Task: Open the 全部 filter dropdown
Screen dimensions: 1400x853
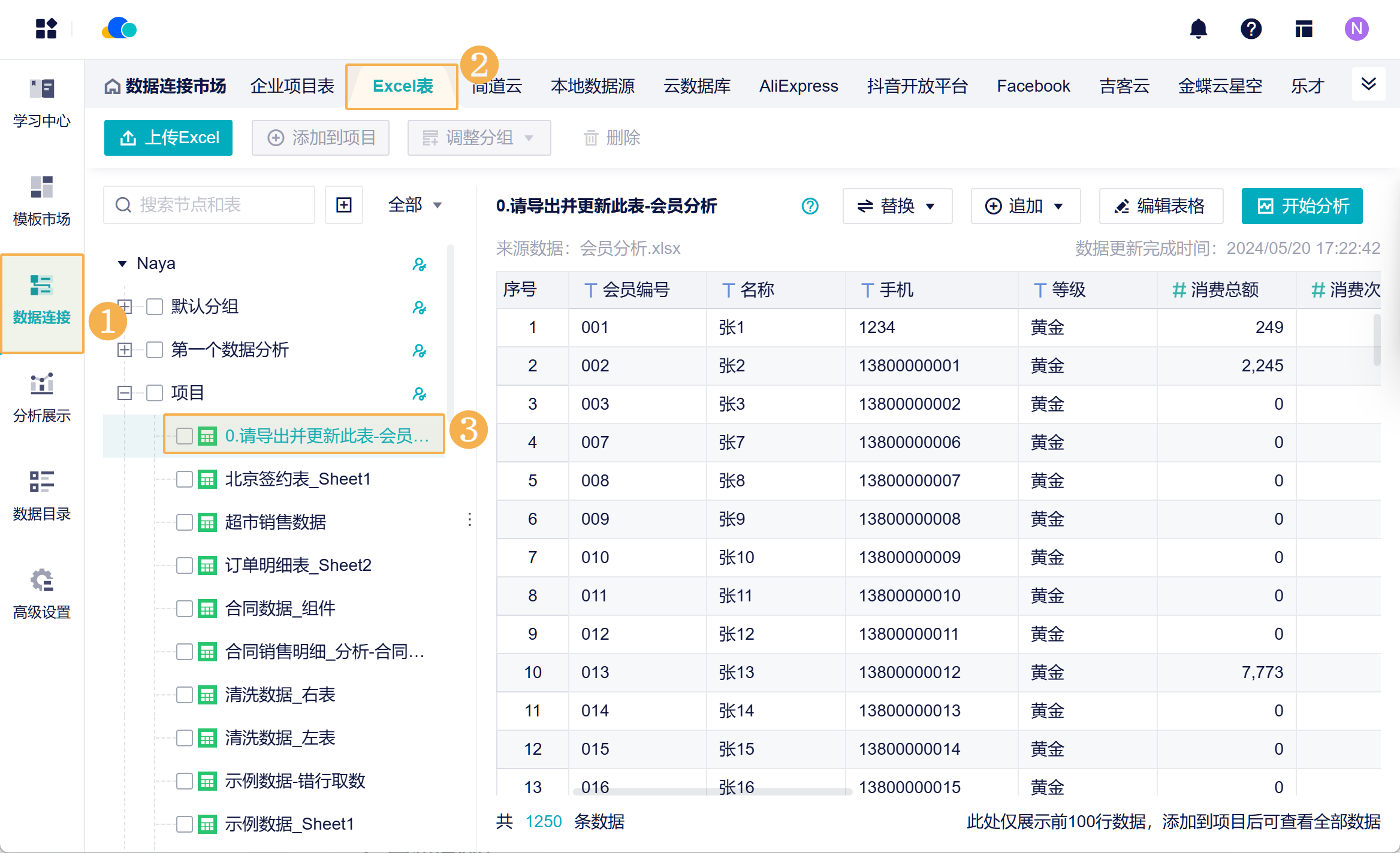Action: point(415,205)
